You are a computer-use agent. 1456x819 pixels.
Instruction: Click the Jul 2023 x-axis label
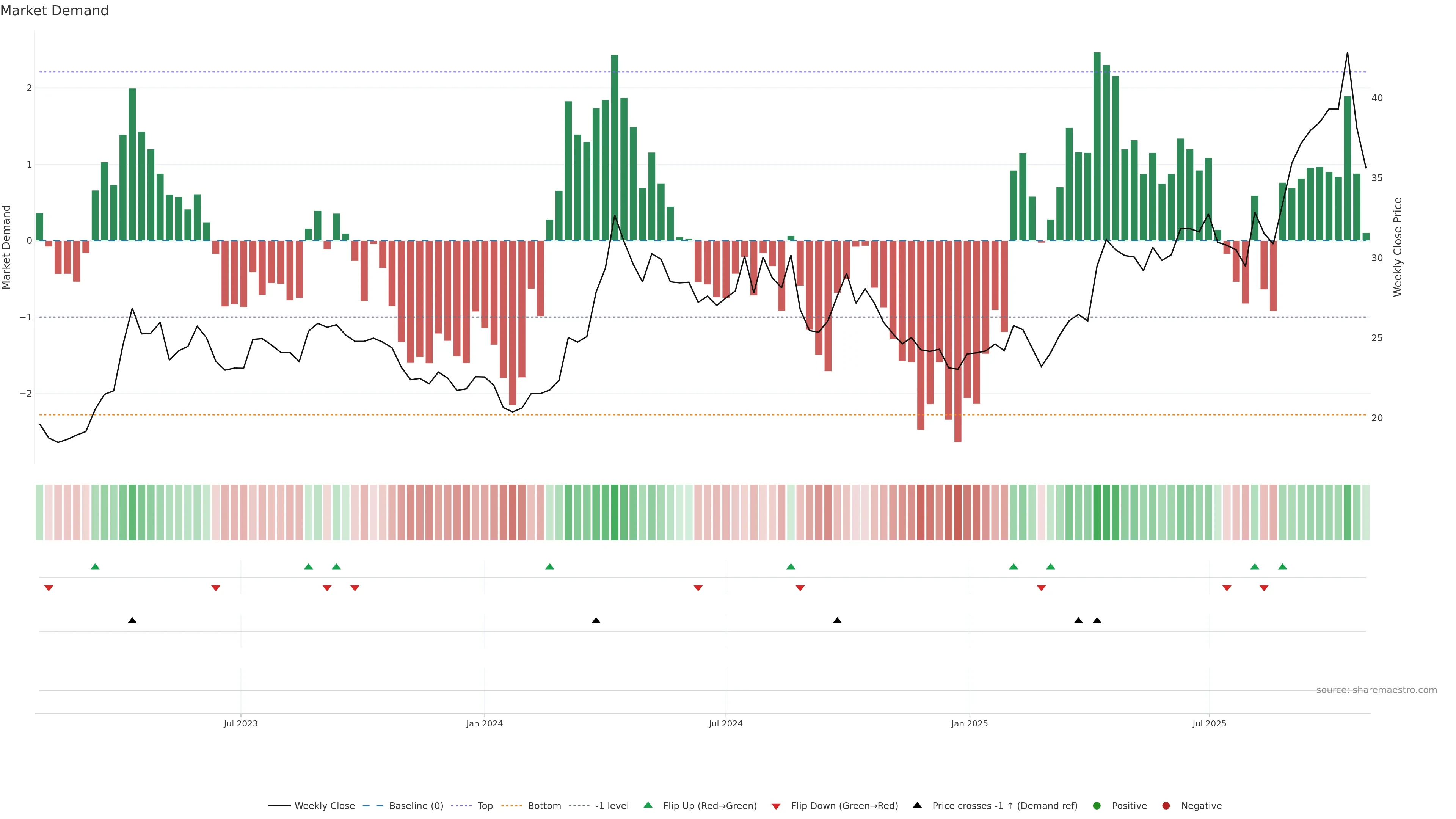click(x=240, y=723)
